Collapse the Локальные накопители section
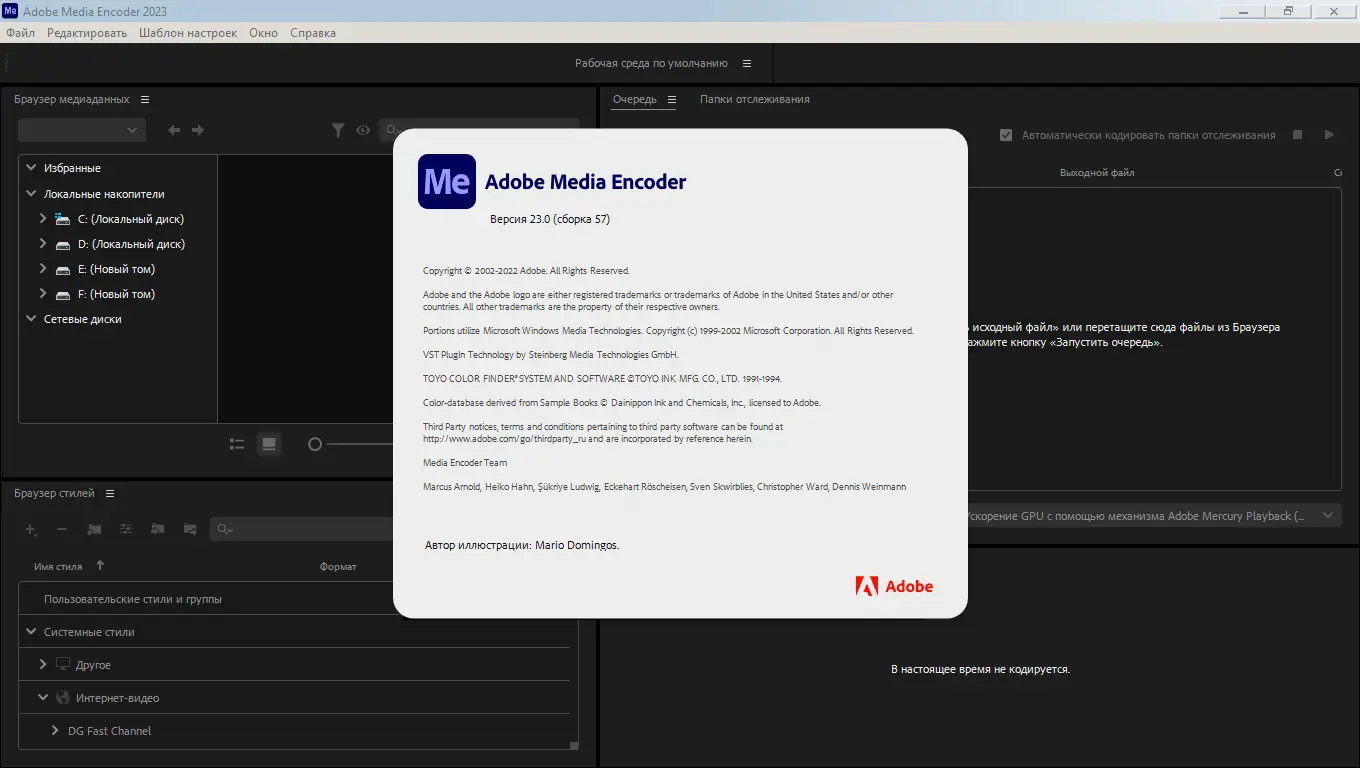The image size is (1360, 768). point(31,194)
